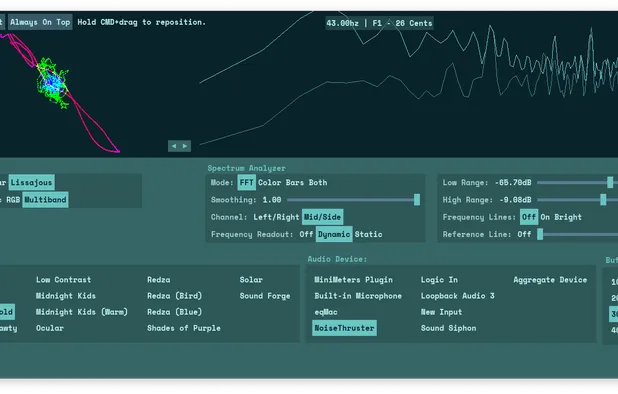Image resolution: width=618 pixels, height=394 pixels.
Task: Click the High Range slider handle
Action: 603,200
